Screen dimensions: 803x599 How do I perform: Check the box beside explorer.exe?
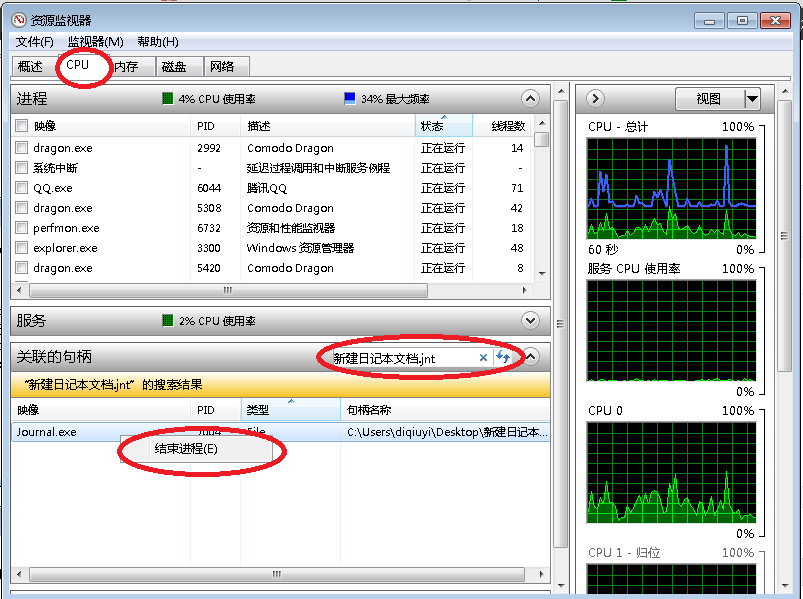[x=21, y=248]
